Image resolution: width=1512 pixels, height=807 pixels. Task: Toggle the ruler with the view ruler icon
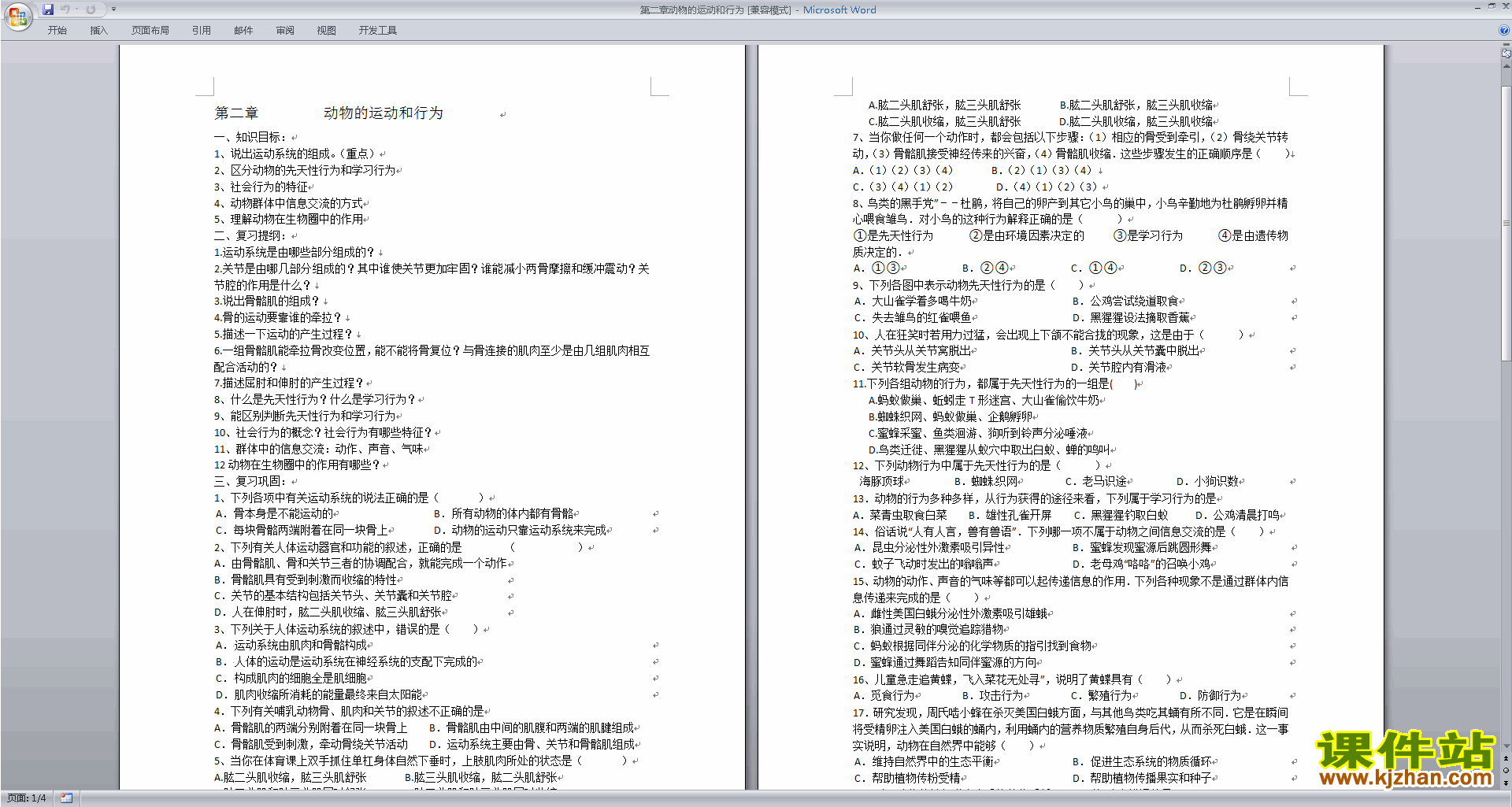(x=1506, y=53)
